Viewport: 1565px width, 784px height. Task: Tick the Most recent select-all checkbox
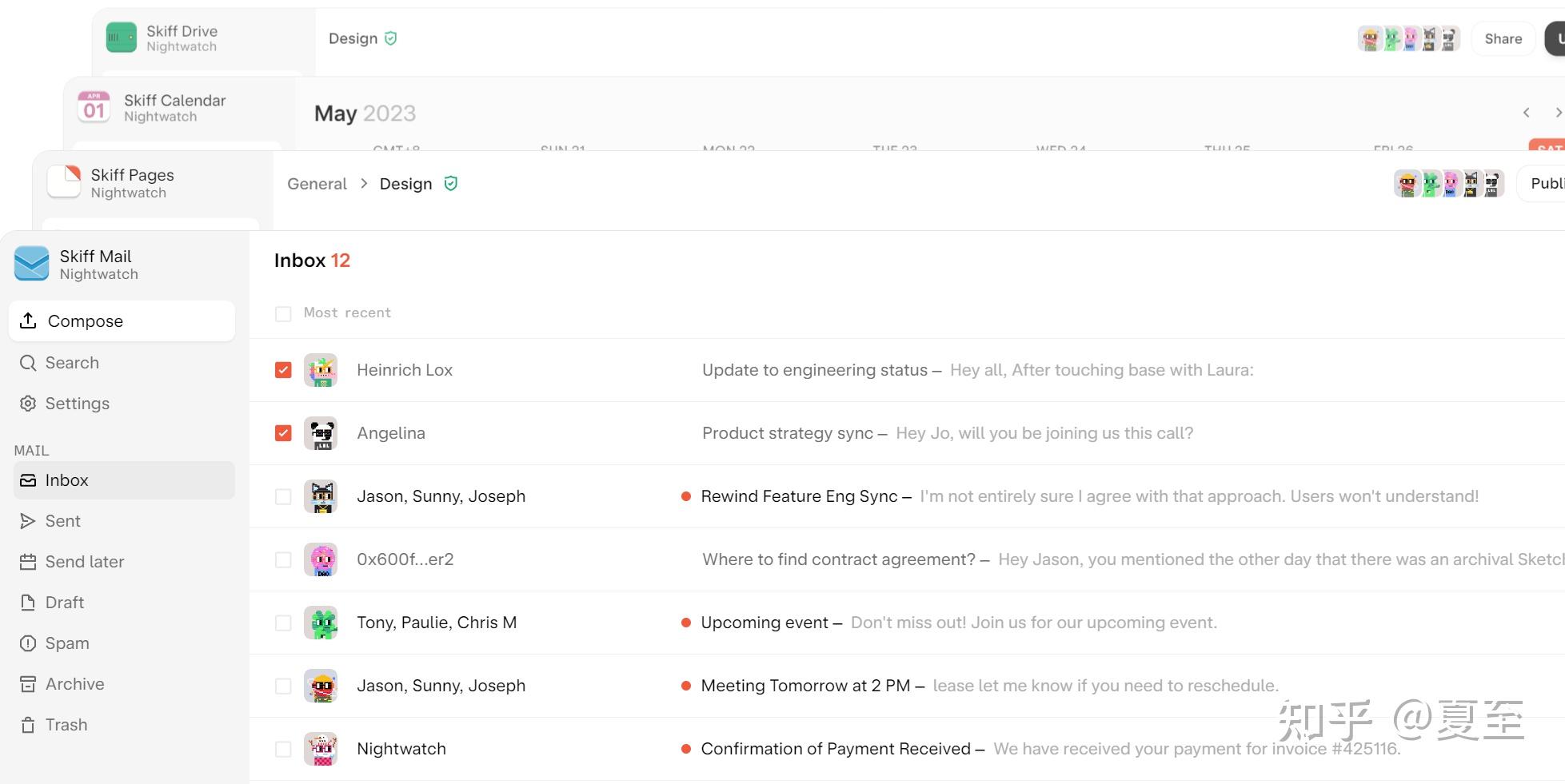[x=283, y=313]
